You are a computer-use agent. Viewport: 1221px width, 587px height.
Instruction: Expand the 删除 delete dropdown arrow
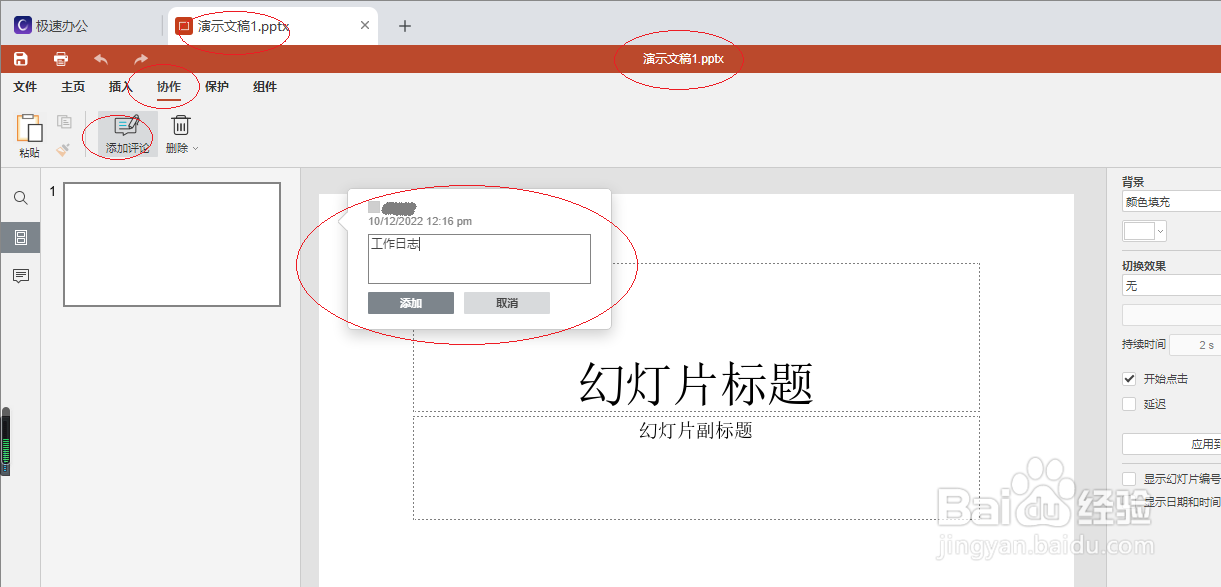pyautogui.click(x=193, y=147)
